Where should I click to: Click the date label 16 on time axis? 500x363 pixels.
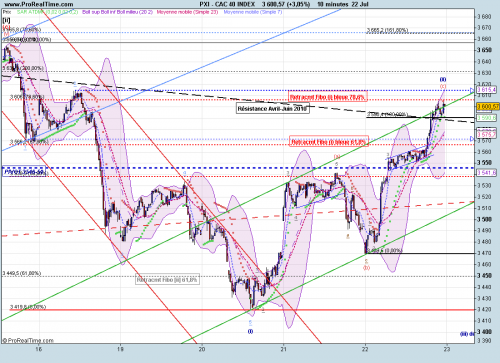[39, 349]
